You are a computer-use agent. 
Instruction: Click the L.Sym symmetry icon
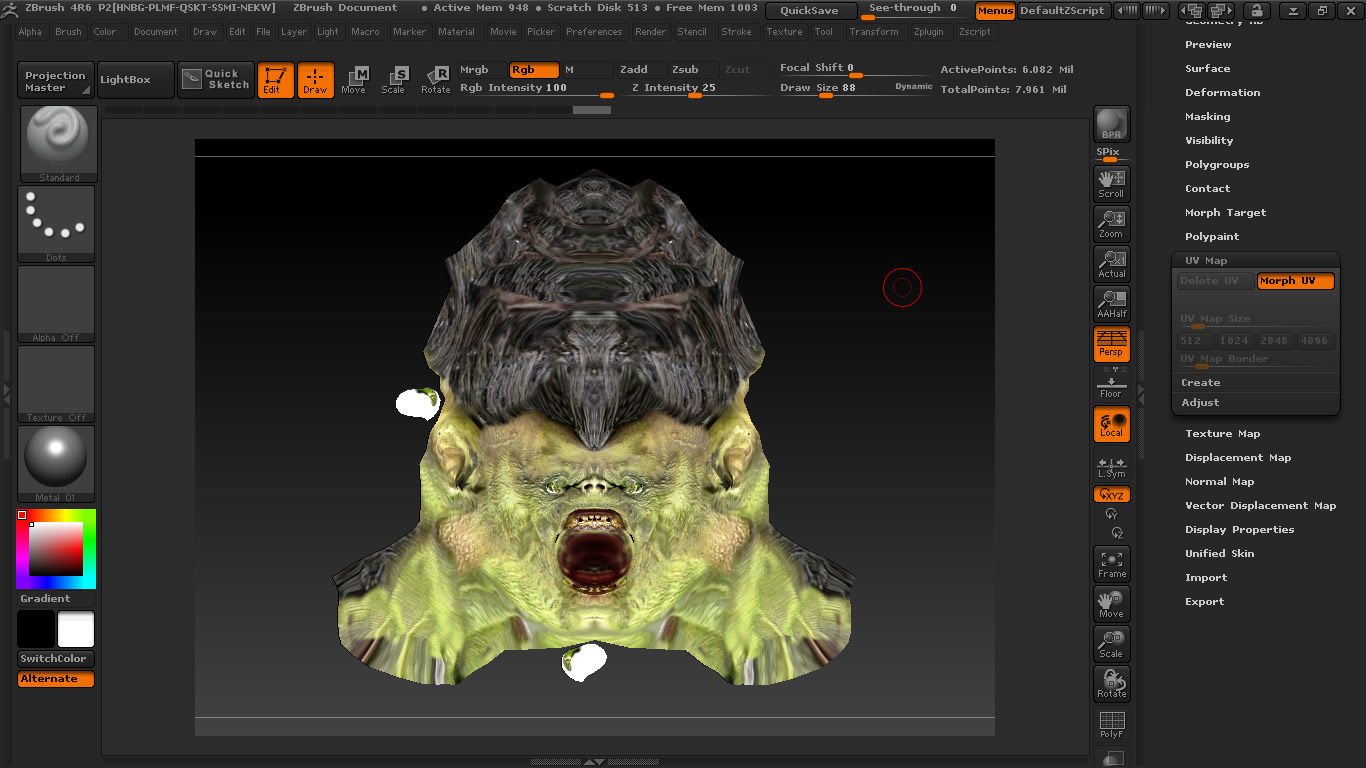pos(1111,468)
